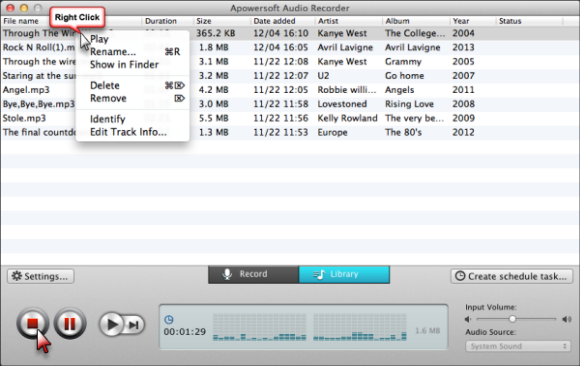
Task: Click year 2009 cell
Action: click(x=463, y=118)
